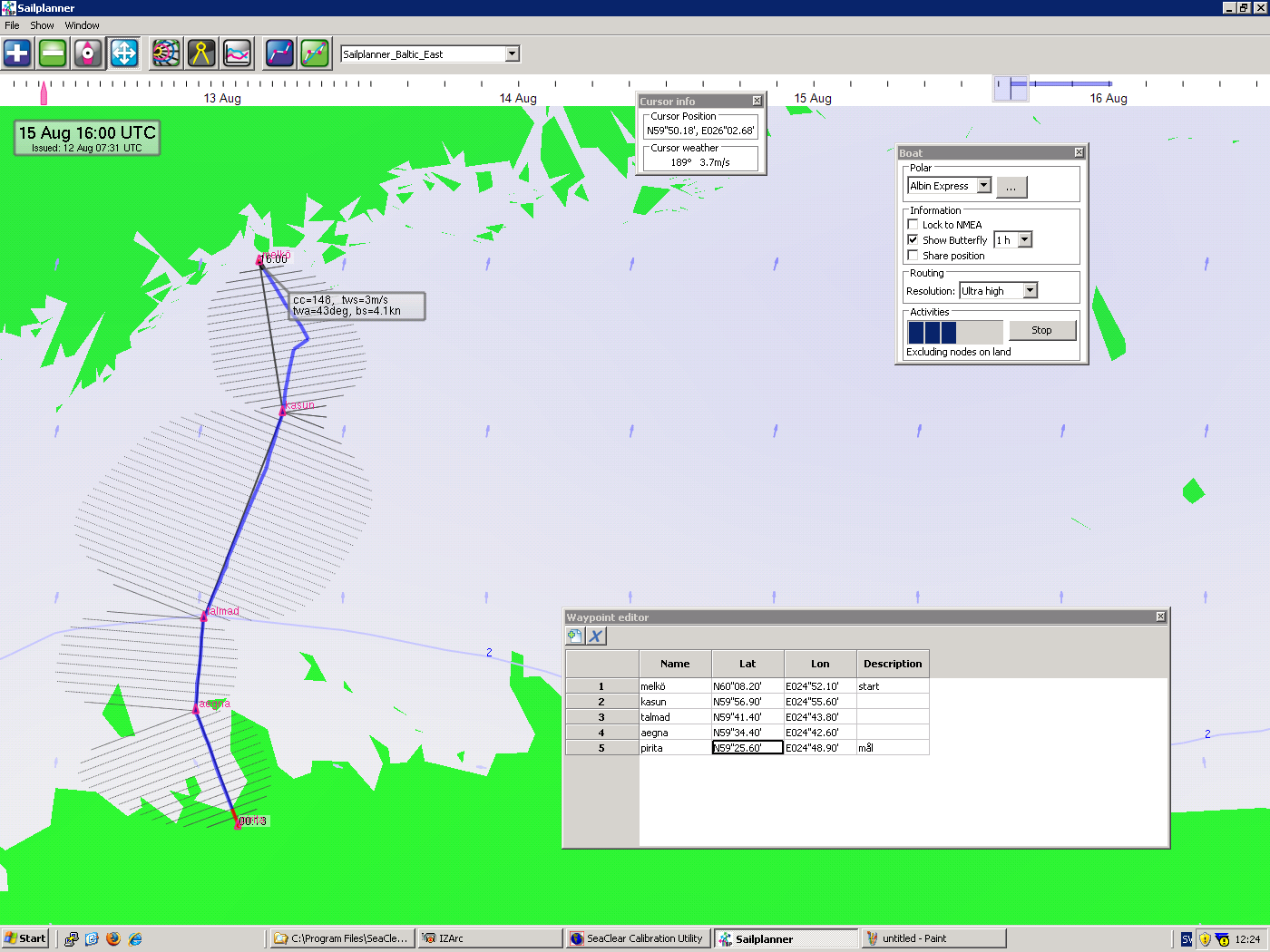Click the E024°52.10' longitude cell

point(820,686)
